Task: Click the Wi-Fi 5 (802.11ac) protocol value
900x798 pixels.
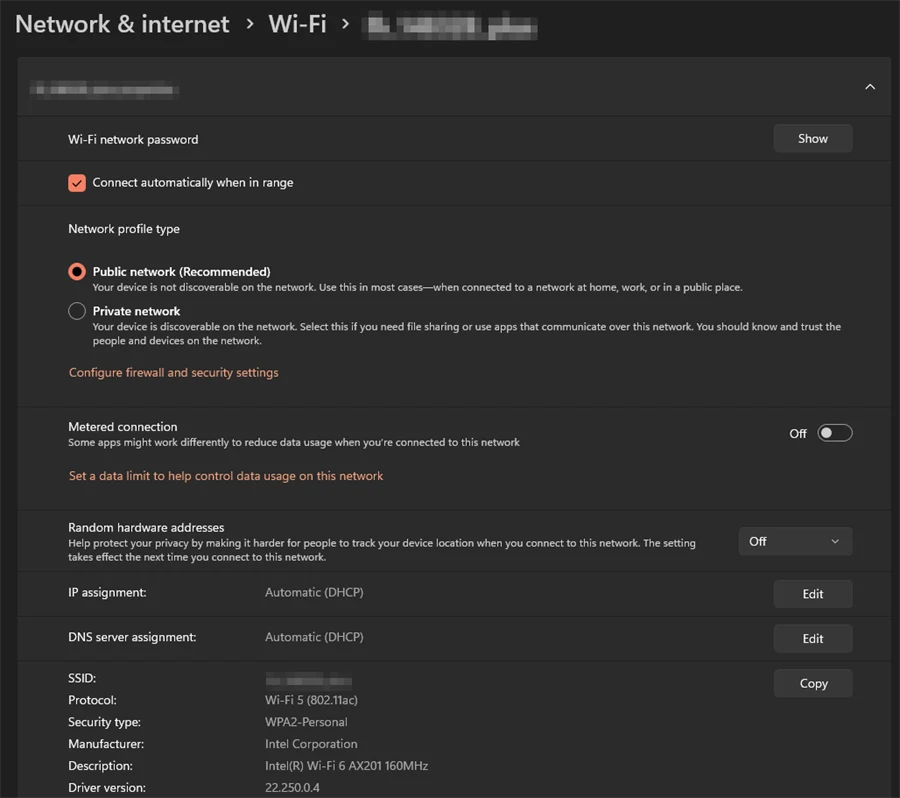Action: (x=311, y=700)
